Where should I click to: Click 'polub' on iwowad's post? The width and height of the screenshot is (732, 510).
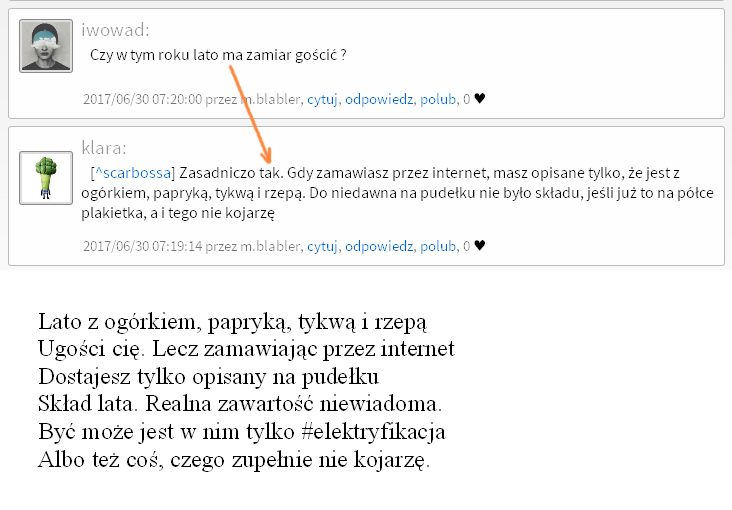[438, 99]
